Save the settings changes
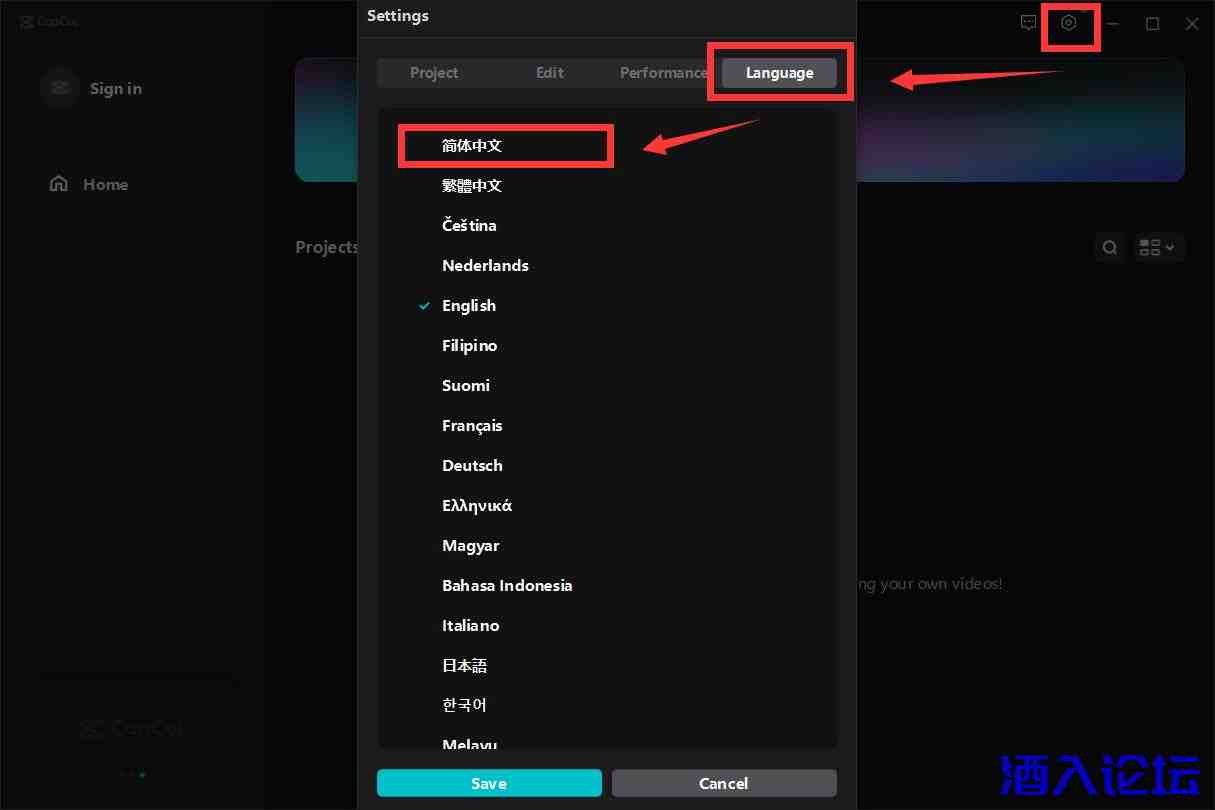Image resolution: width=1215 pixels, height=810 pixels. [x=489, y=783]
